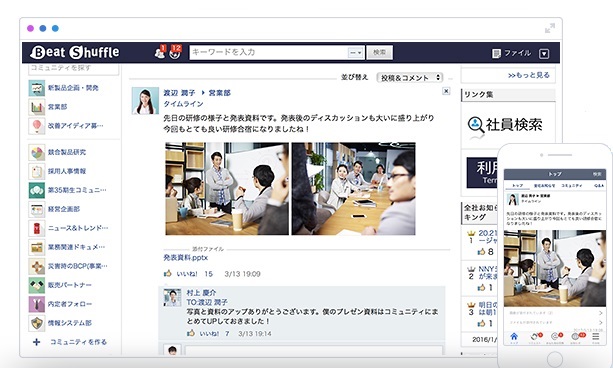Select the コミュニティ tab on phone preview
This screenshot has width=613, height=368.
click(572, 185)
